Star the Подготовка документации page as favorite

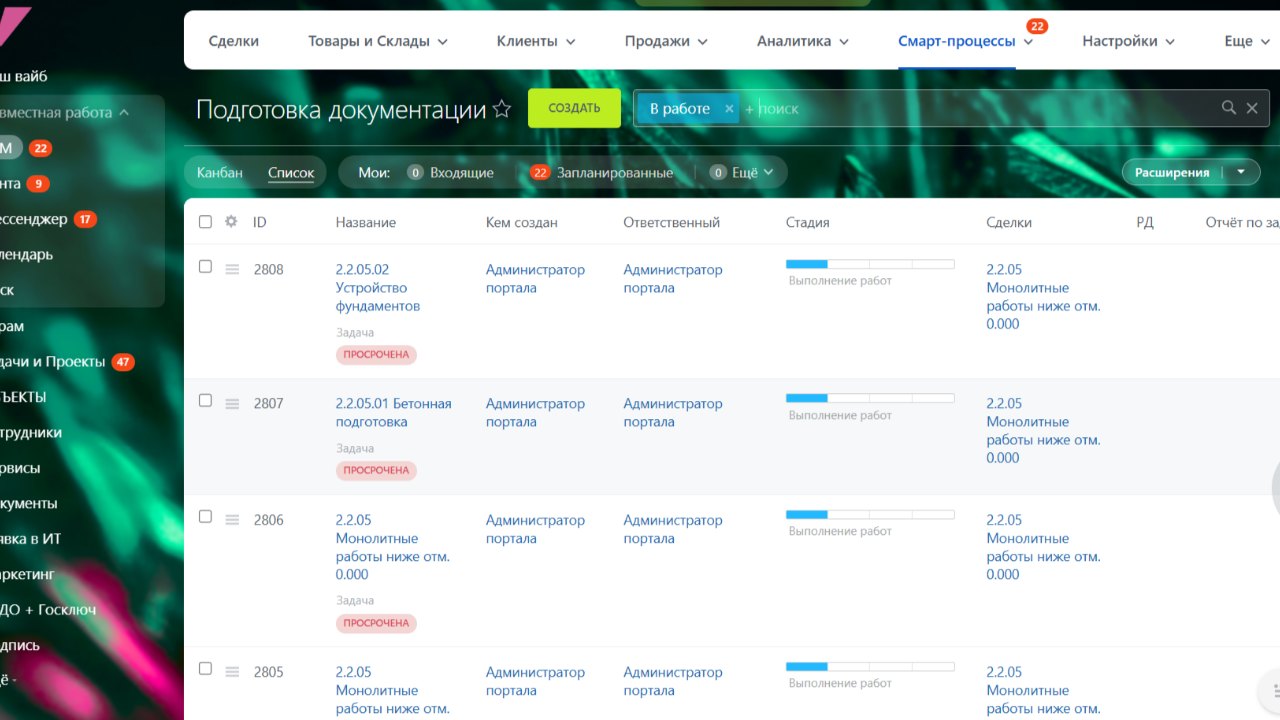(503, 109)
